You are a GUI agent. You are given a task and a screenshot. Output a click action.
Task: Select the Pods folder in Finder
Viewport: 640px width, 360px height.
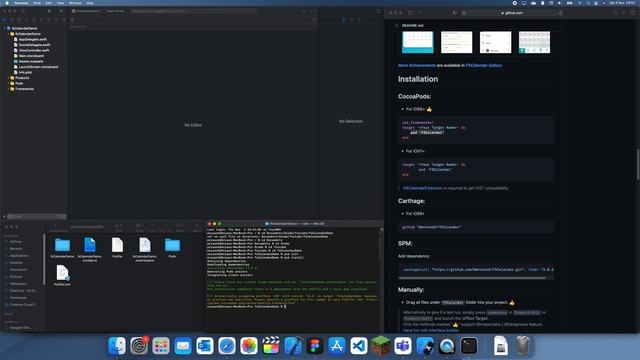[x=172, y=247]
